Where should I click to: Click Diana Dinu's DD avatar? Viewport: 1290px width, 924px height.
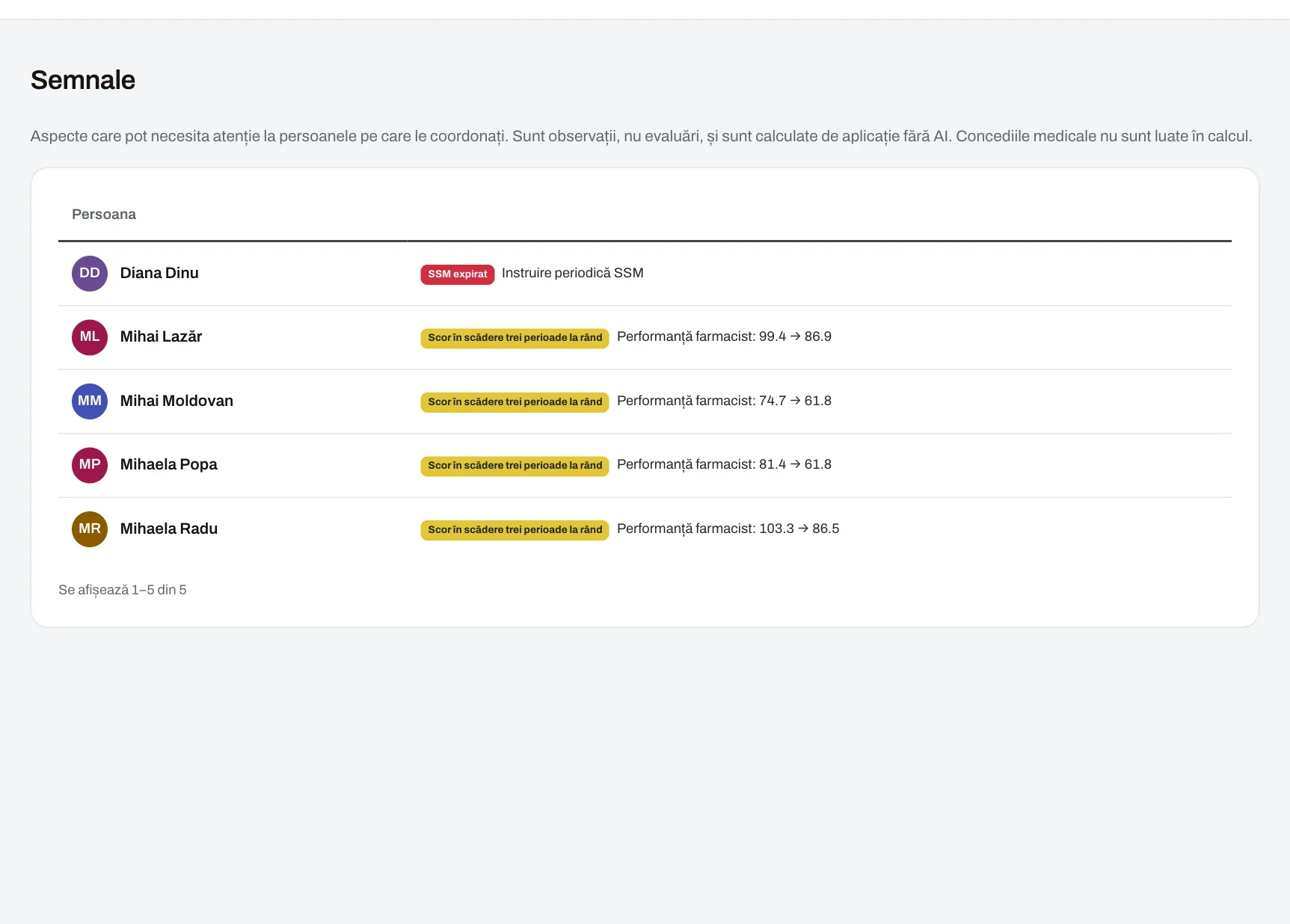(x=90, y=274)
